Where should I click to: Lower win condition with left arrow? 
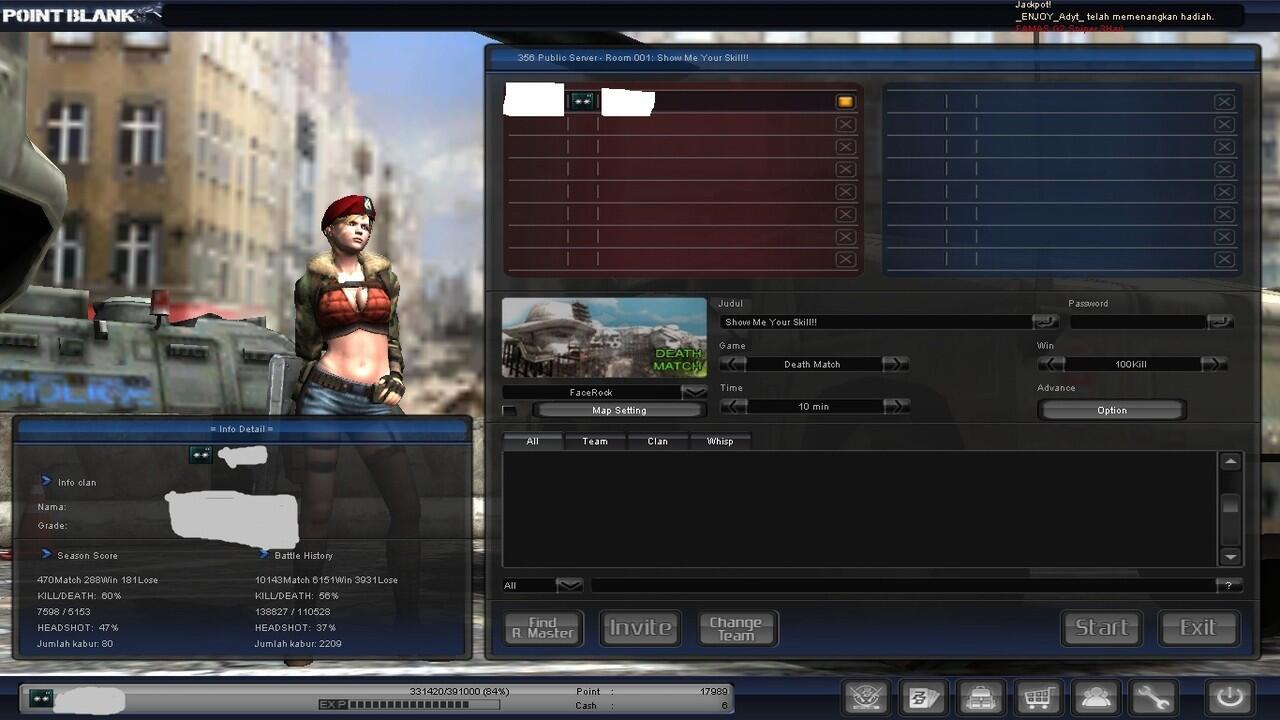click(1051, 364)
